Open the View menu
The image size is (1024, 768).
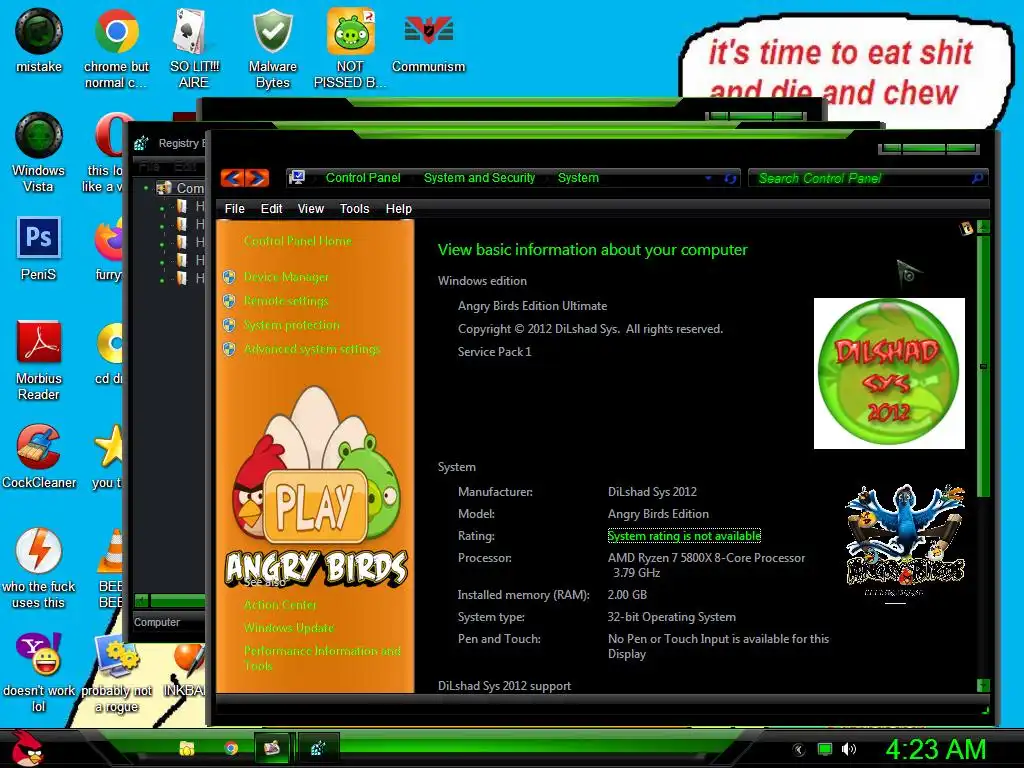coord(310,208)
